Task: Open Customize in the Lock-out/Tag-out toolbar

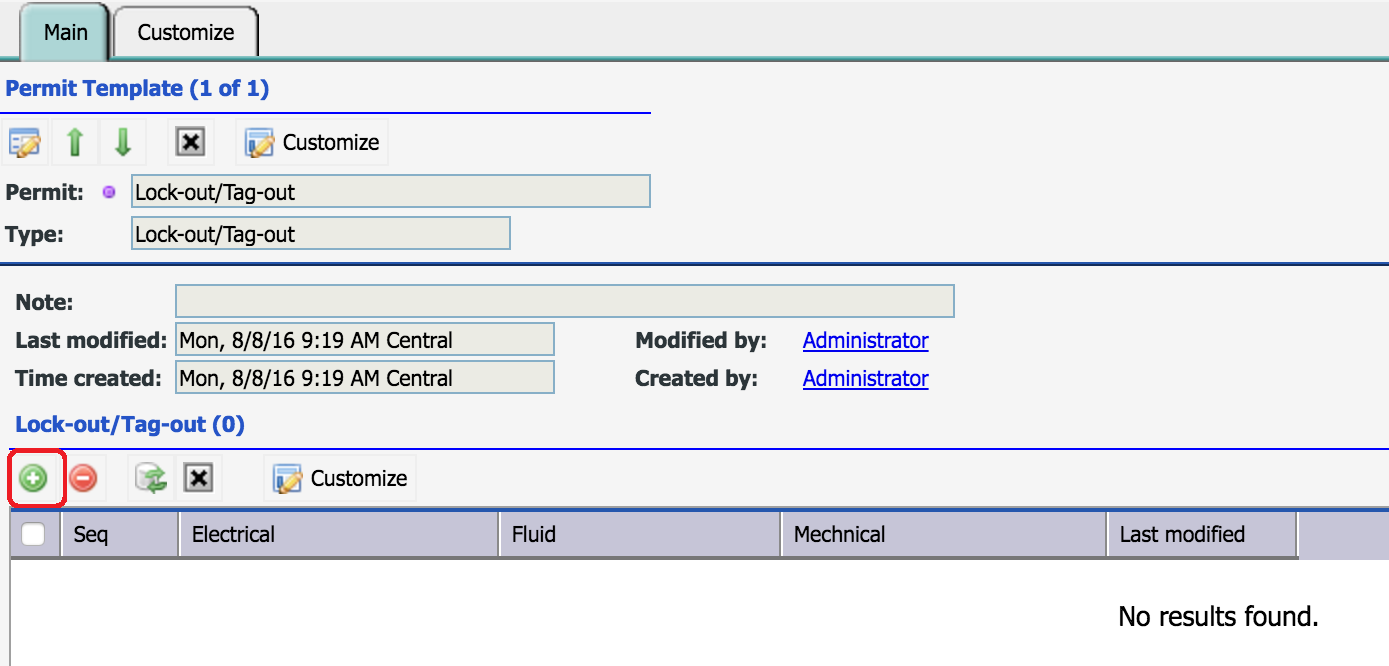Action: click(x=340, y=479)
